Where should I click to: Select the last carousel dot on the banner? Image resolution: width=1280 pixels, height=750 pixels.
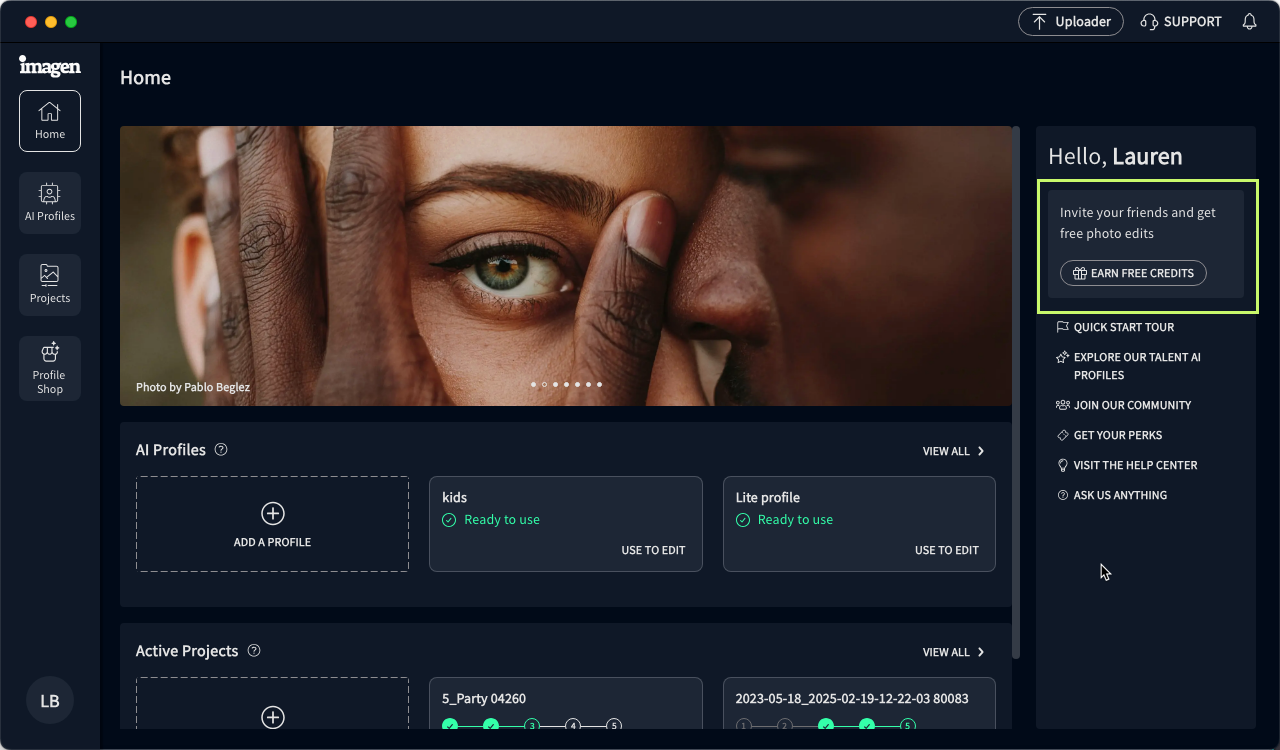click(599, 384)
